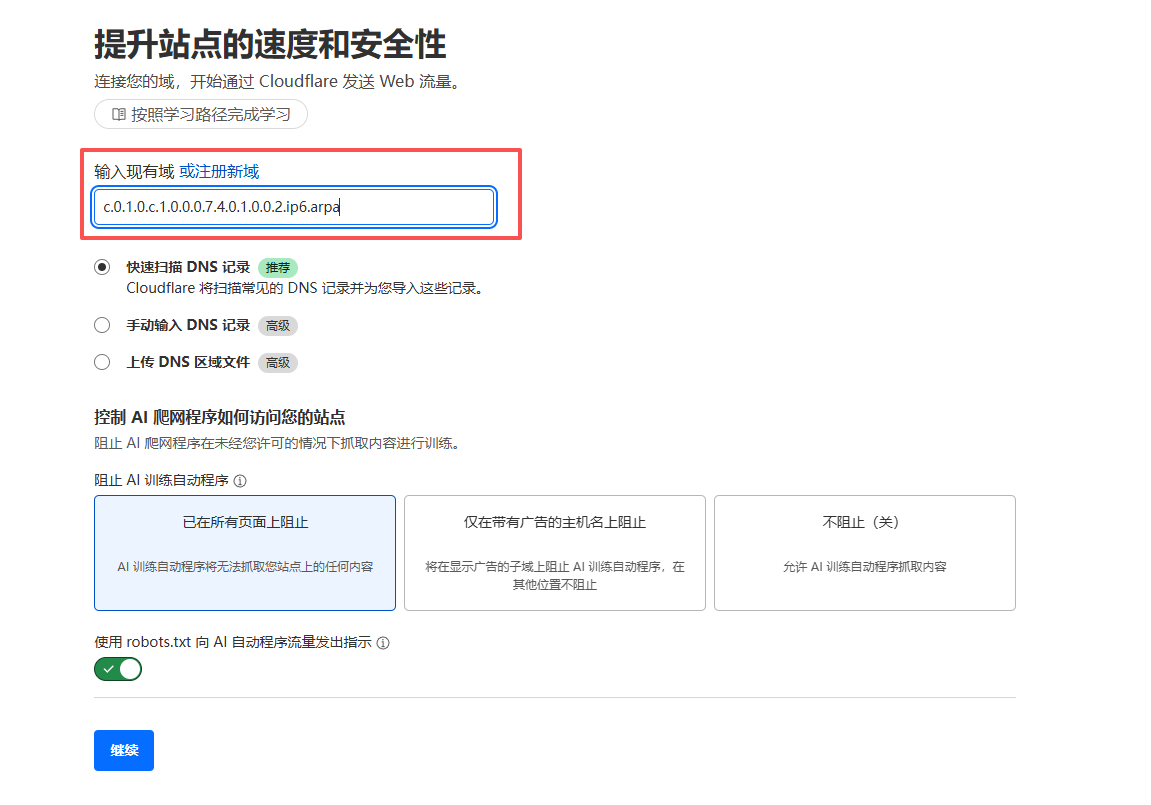This screenshot has height=805, width=1151.
Task: Open the info icon next to robots.txt setting
Action: (x=383, y=643)
